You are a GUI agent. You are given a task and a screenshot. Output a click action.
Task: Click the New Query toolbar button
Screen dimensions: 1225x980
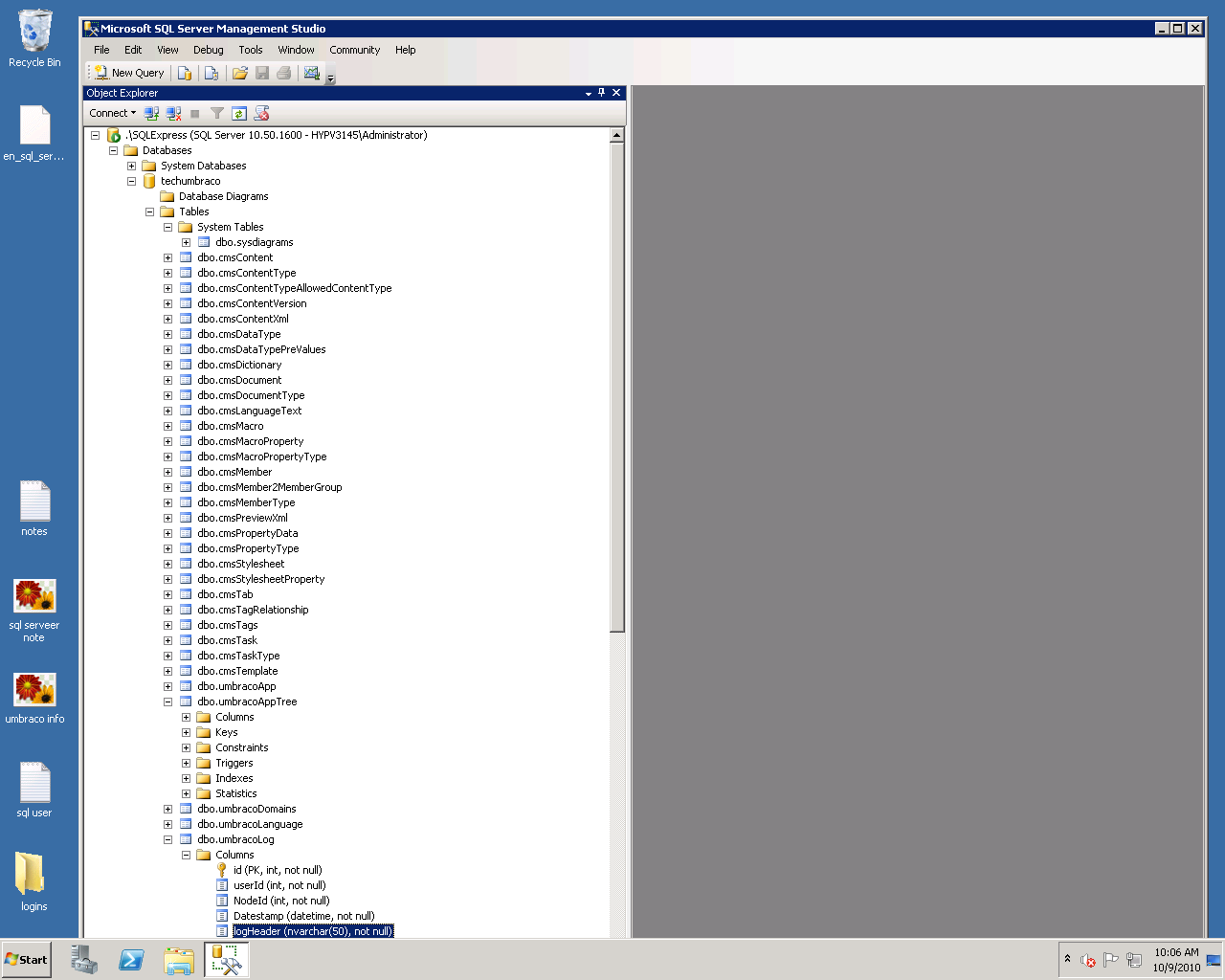129,73
